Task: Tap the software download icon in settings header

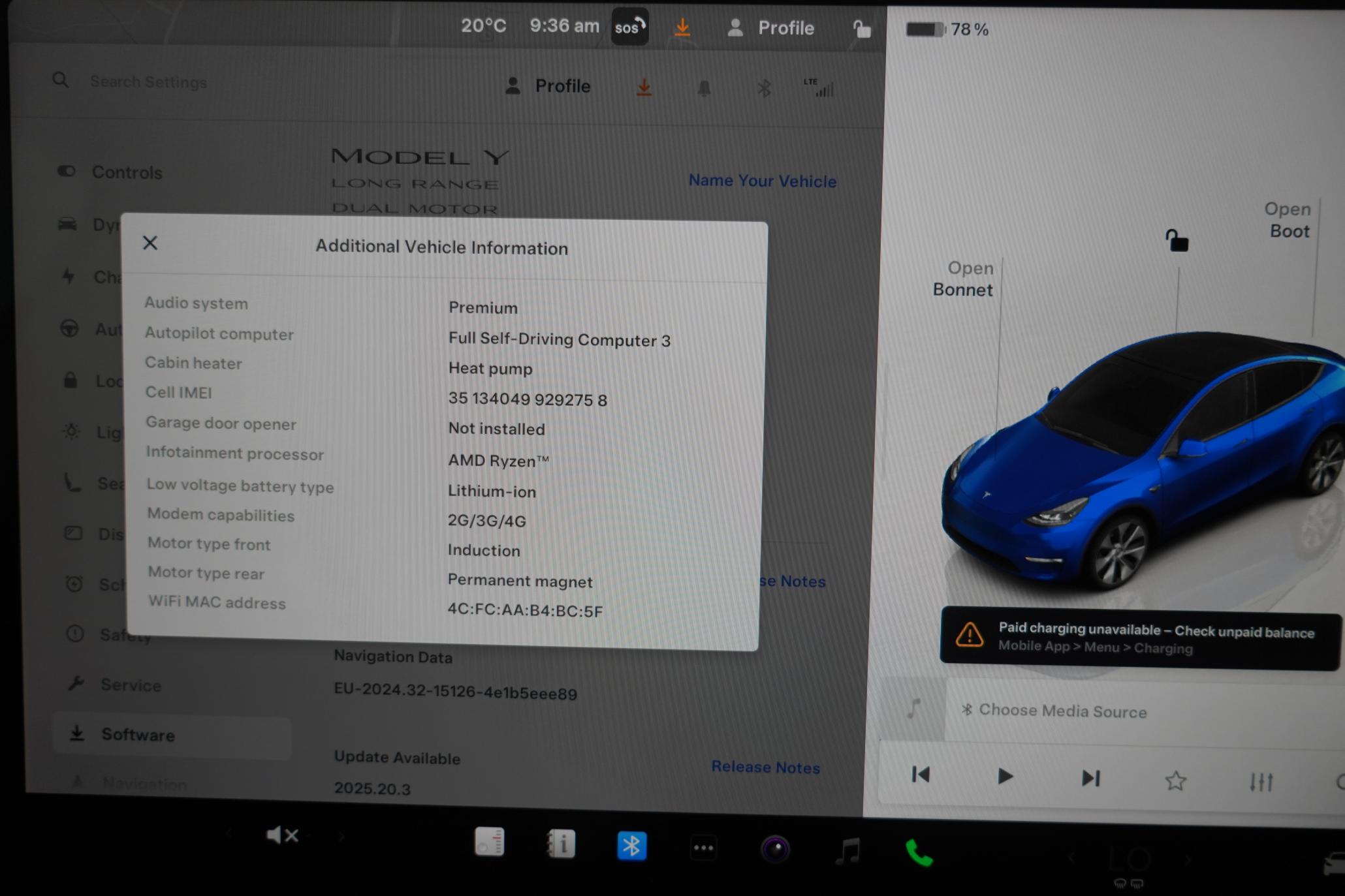Action: [x=644, y=87]
